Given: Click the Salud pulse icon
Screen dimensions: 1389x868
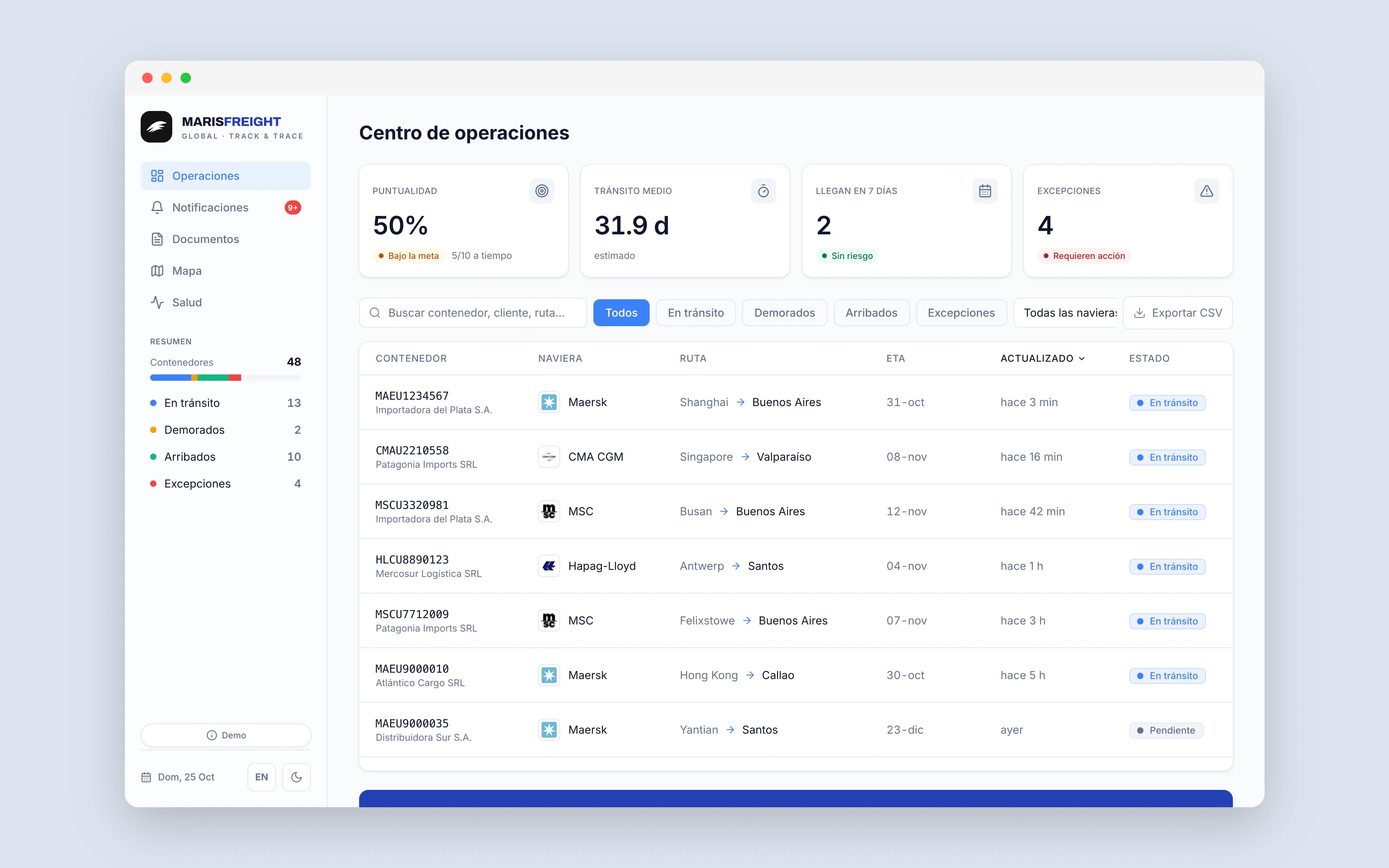Looking at the screenshot, I should 157,302.
